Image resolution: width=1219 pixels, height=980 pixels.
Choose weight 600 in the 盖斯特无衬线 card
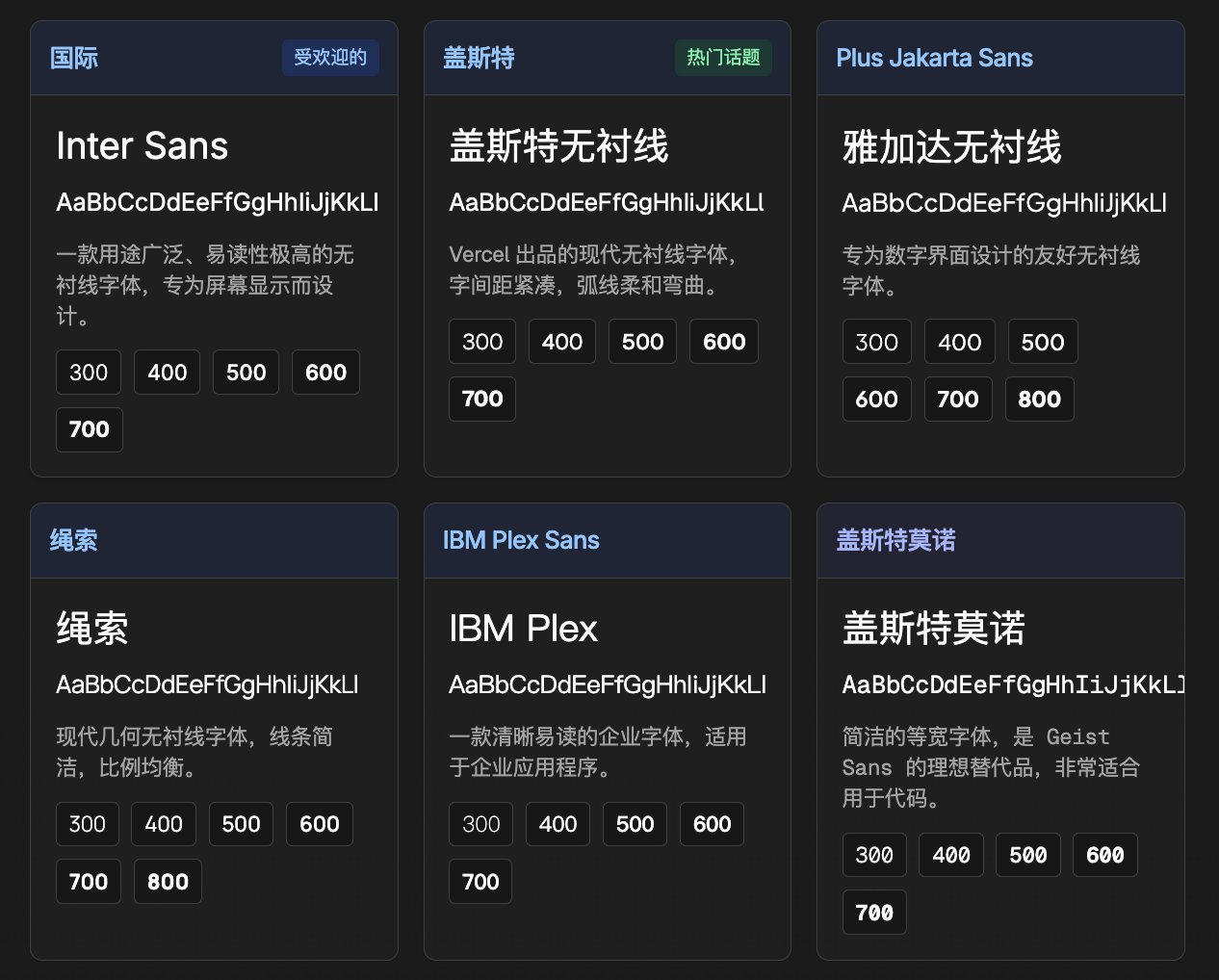[x=724, y=342]
